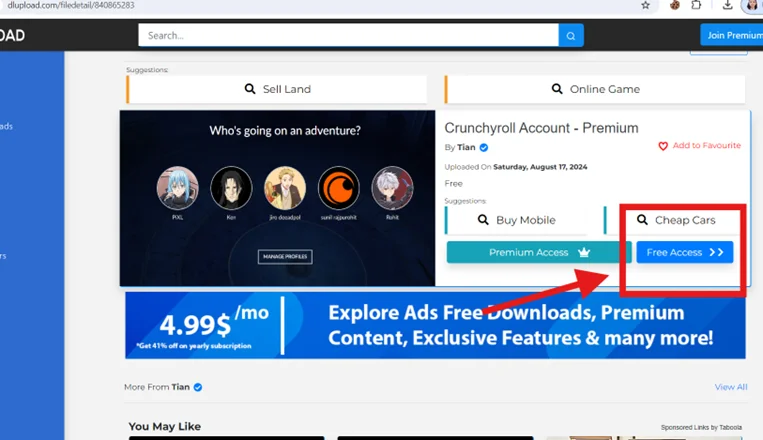Open browser profile avatar icon

click(x=753, y=5)
